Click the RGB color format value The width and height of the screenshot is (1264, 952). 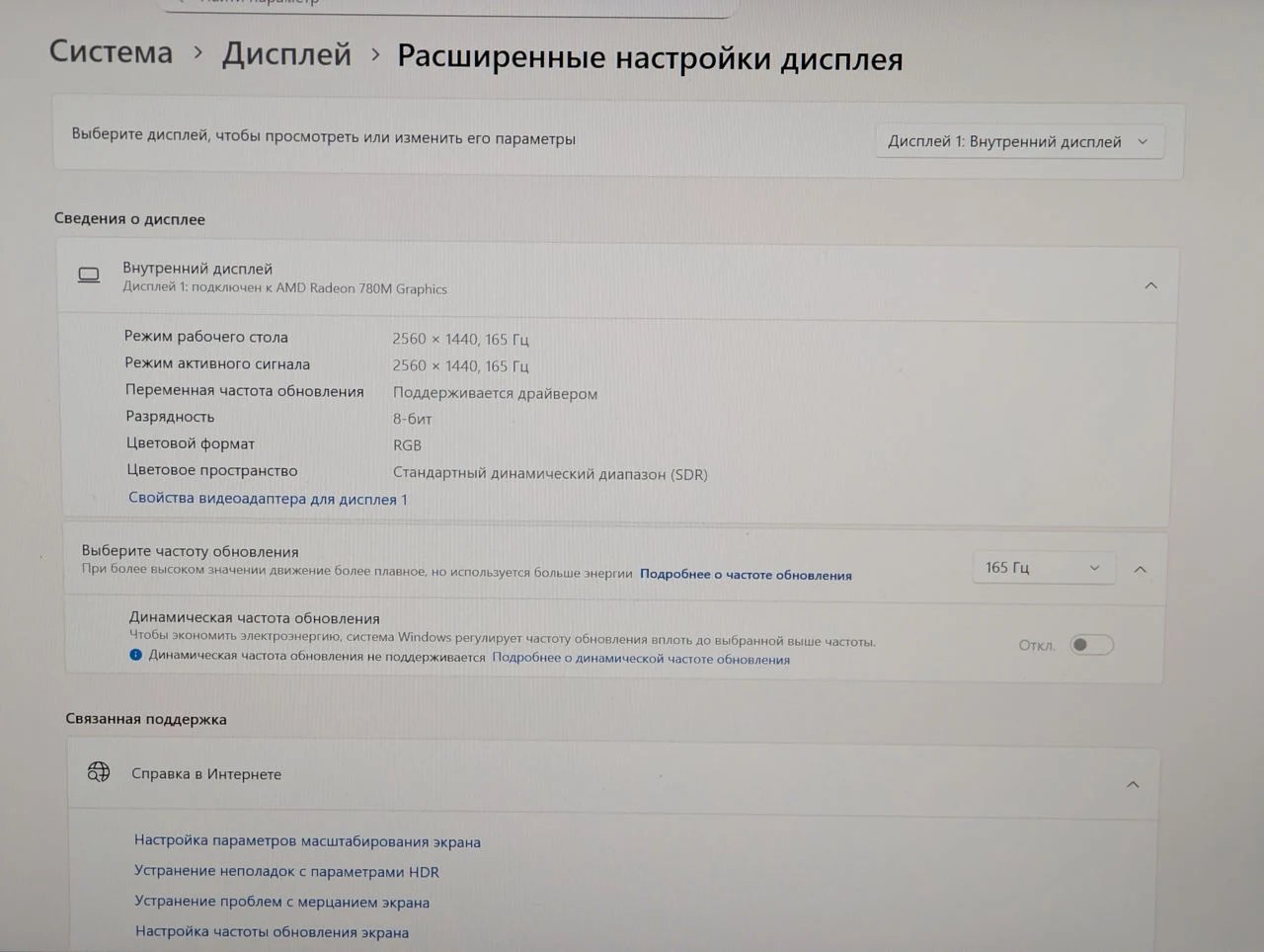pos(407,445)
